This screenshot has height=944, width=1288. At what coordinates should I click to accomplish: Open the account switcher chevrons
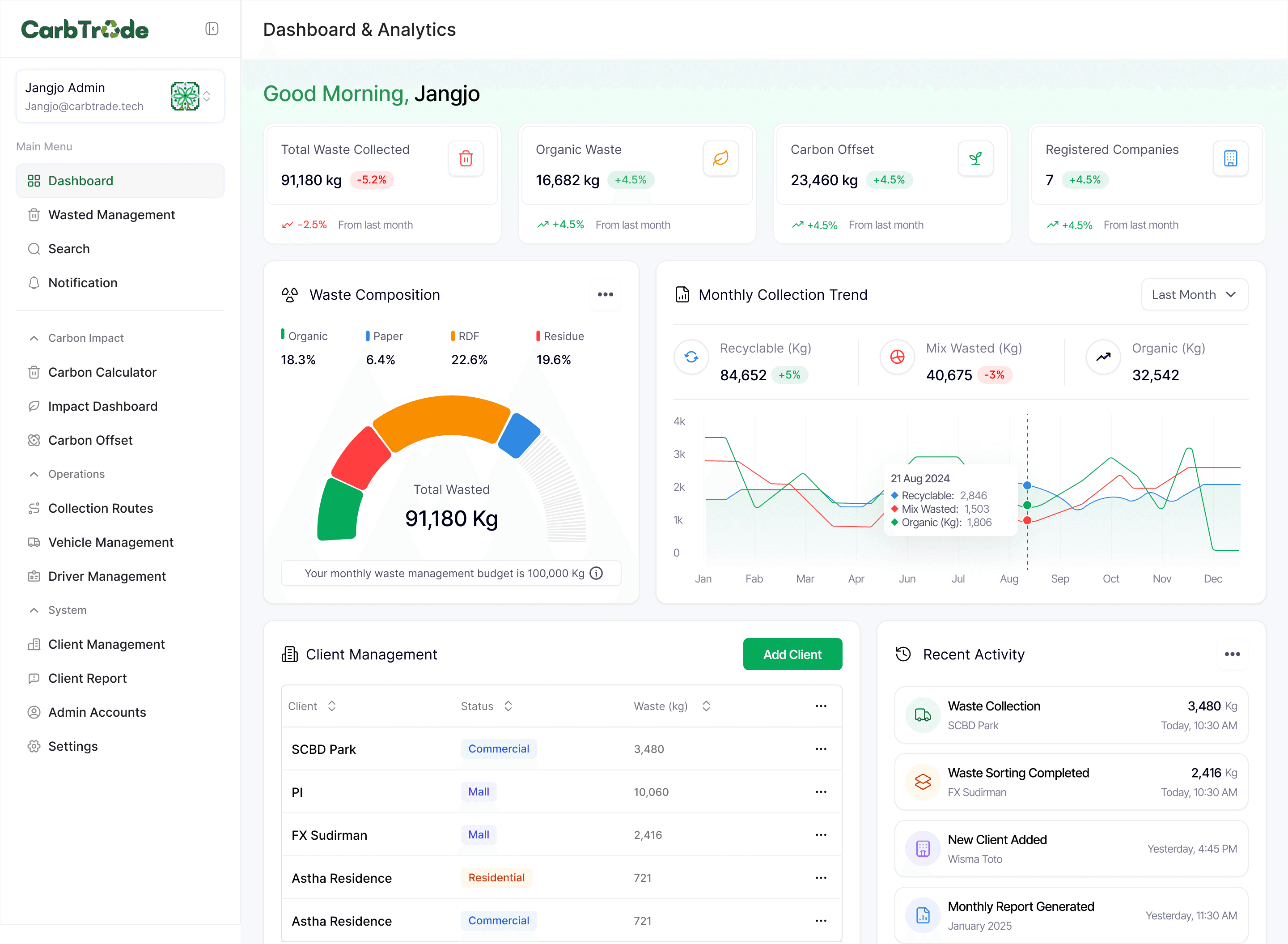tap(207, 96)
